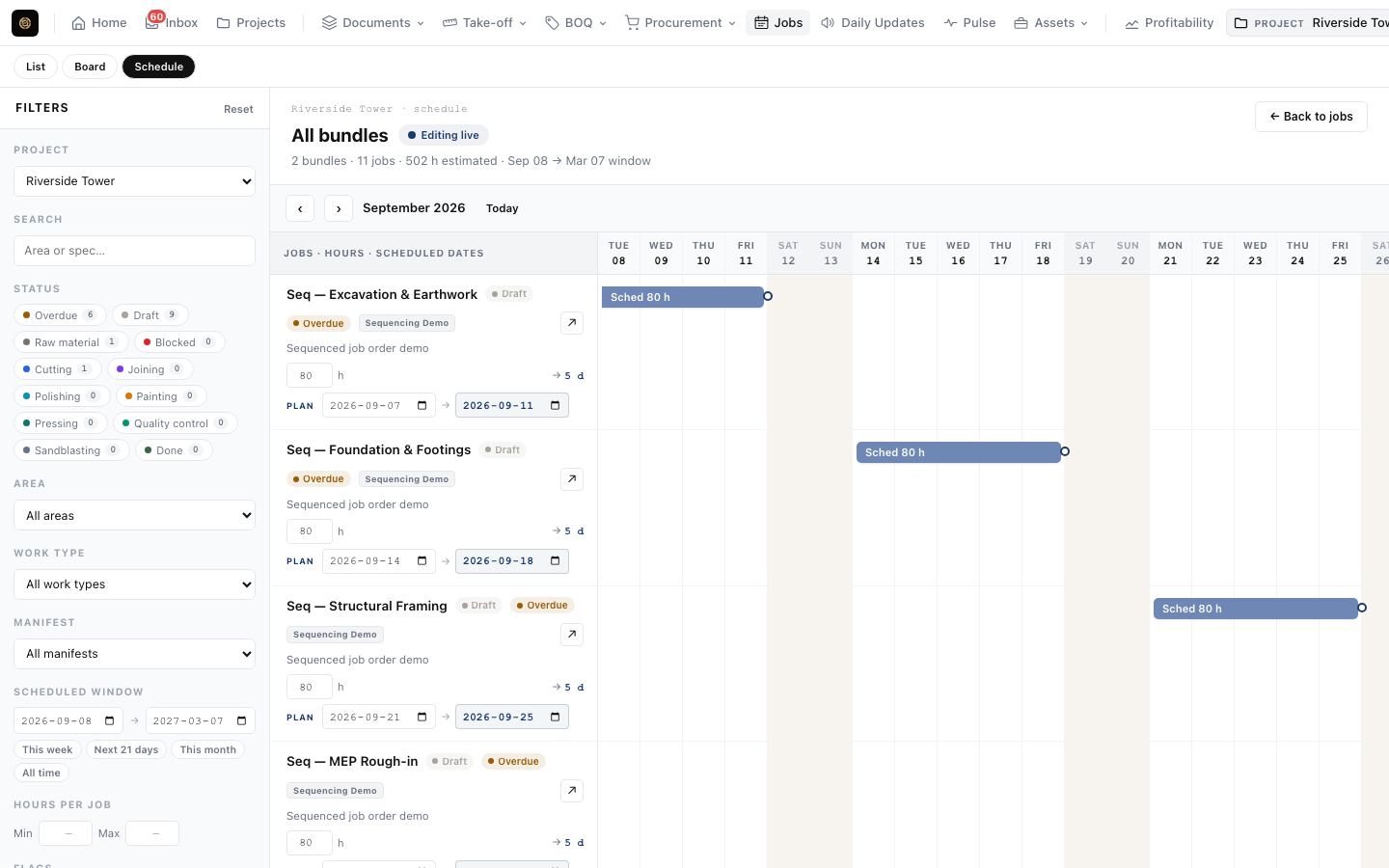Open the All areas dropdown
1389x868 pixels.
pos(134,515)
